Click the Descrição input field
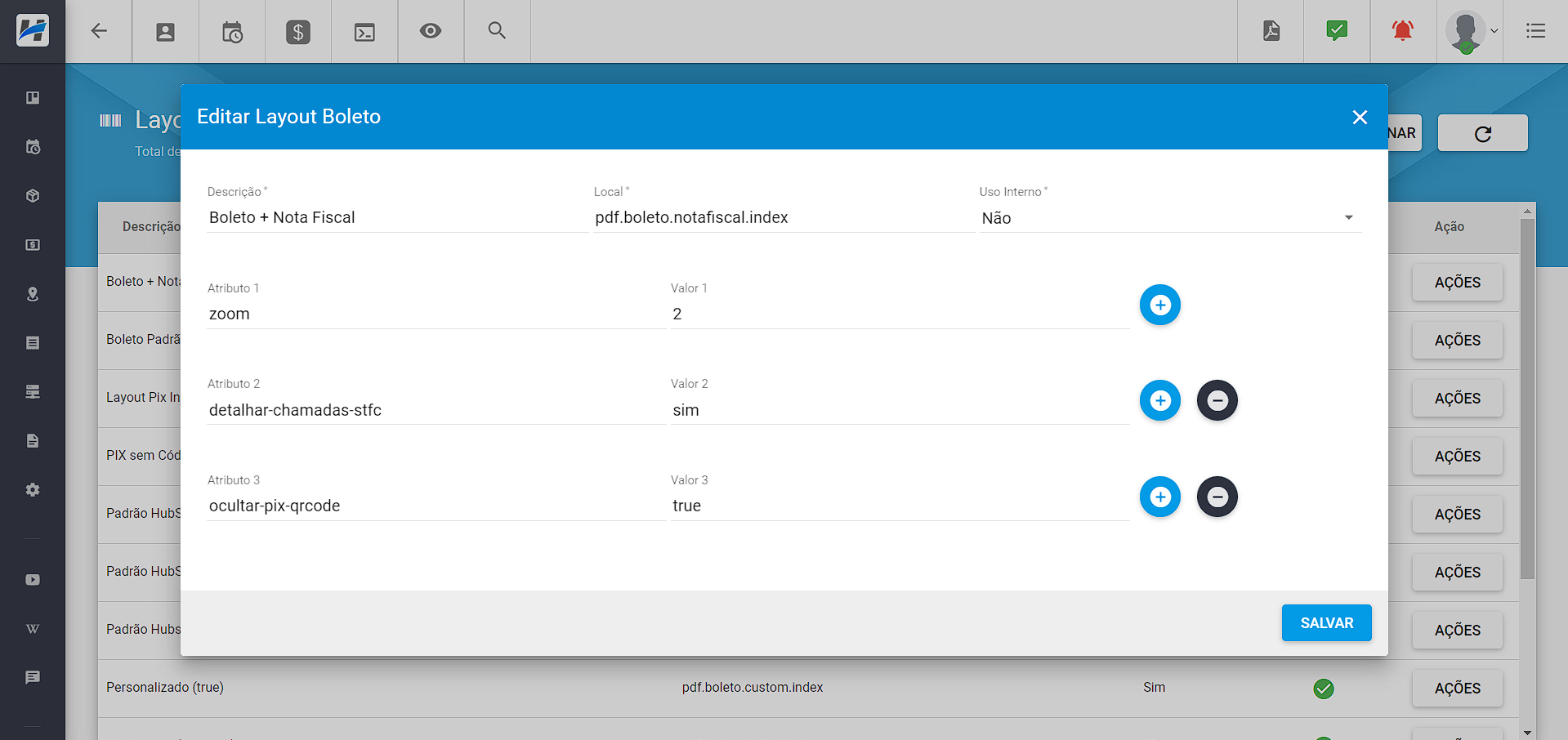The width and height of the screenshot is (1568, 740). (398, 217)
